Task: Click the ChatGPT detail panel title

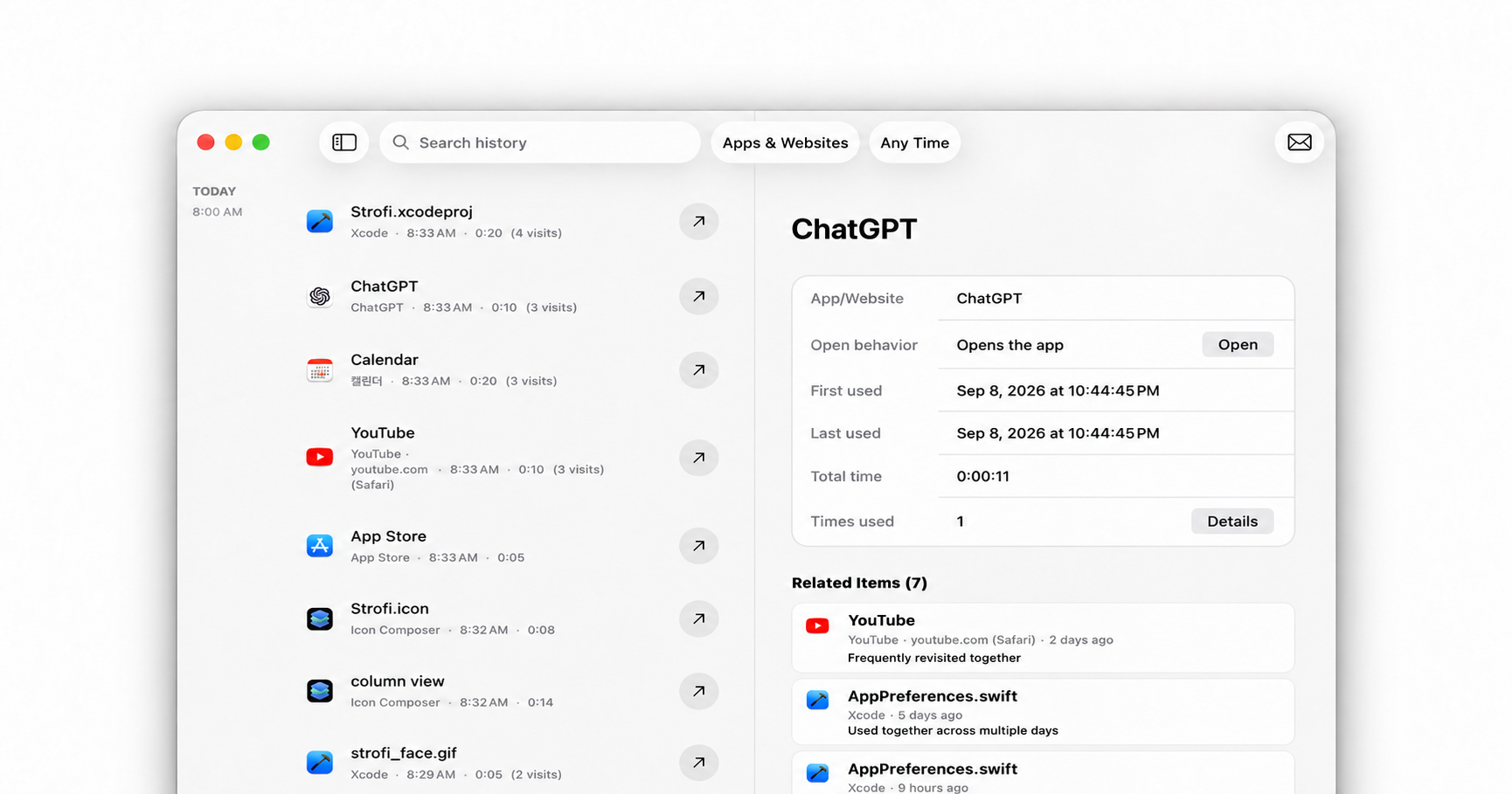Action: tap(854, 229)
